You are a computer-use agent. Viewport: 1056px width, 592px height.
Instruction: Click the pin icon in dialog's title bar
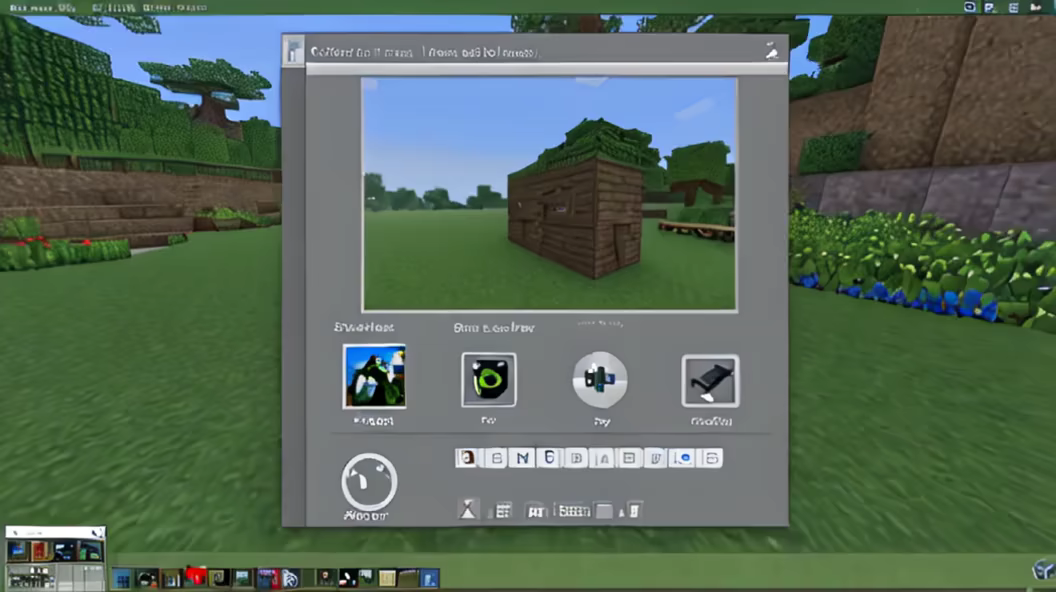coord(772,51)
